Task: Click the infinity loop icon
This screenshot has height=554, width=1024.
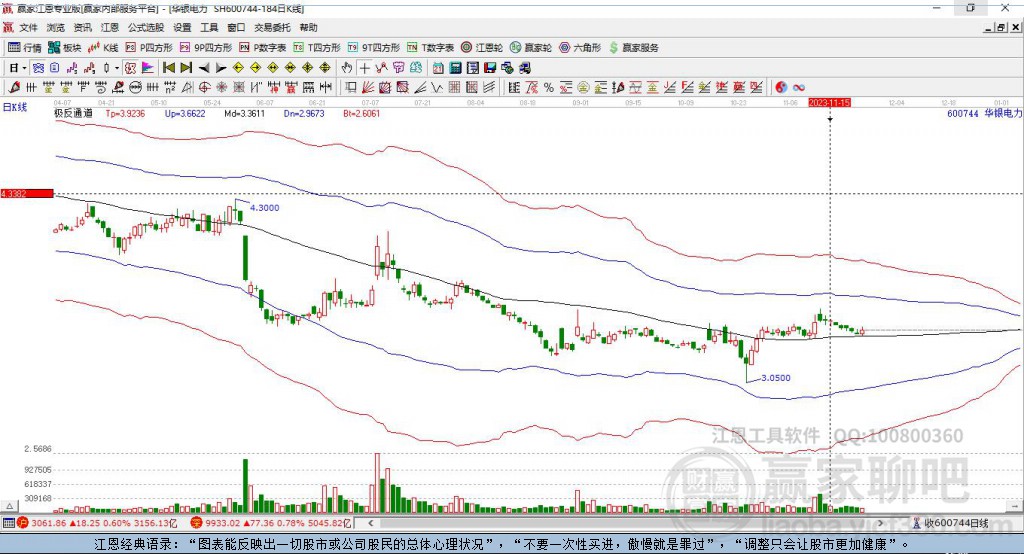Action: (799, 88)
